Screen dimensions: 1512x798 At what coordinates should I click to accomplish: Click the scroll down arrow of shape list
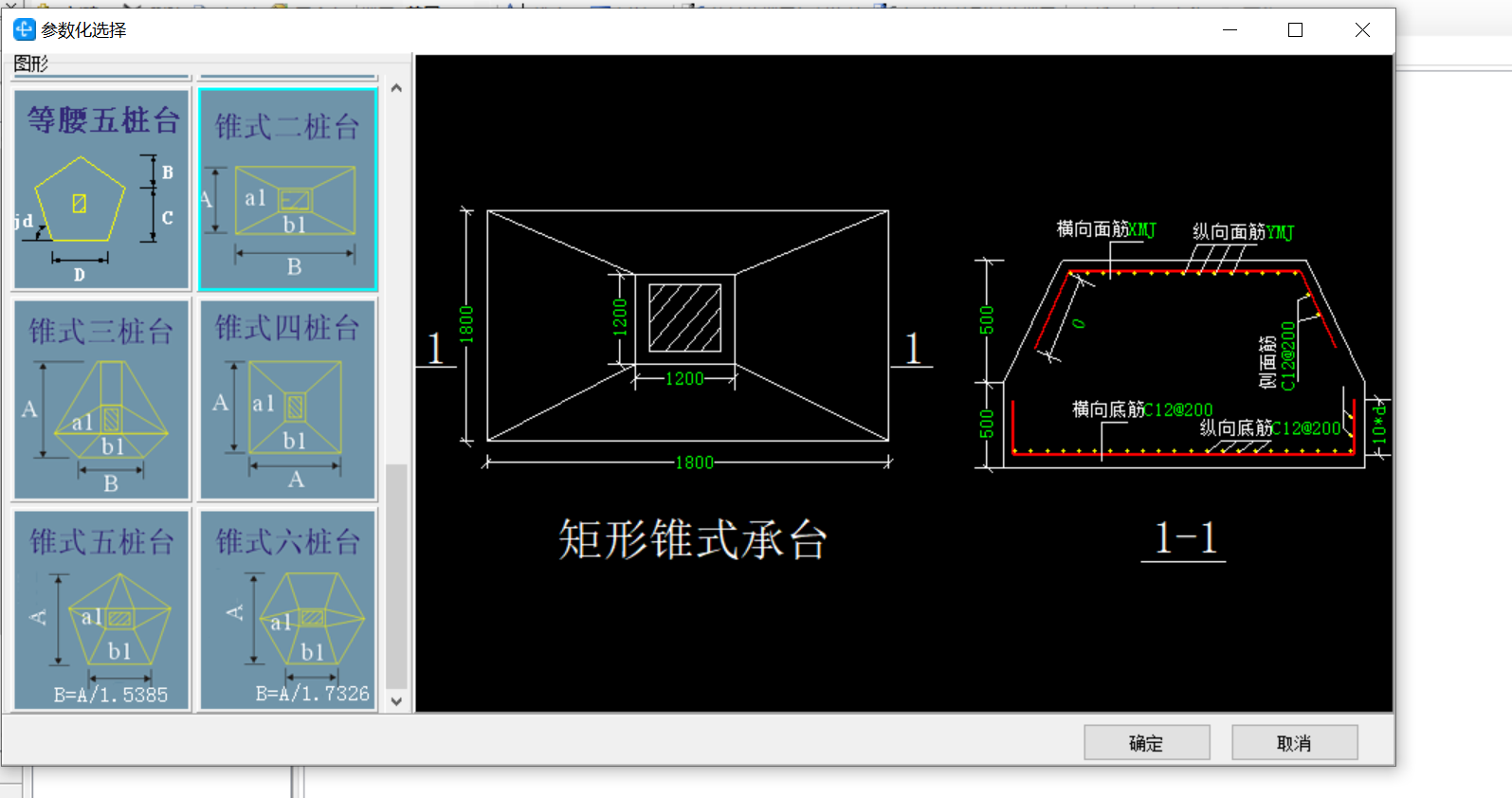tap(396, 701)
